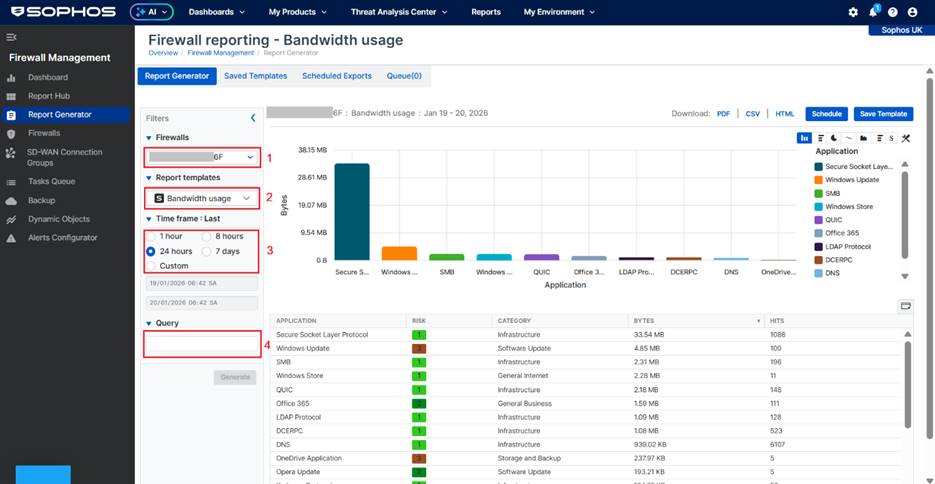The height and width of the screenshot is (484, 935).
Task: Download the report as PDF
Action: tap(723, 114)
